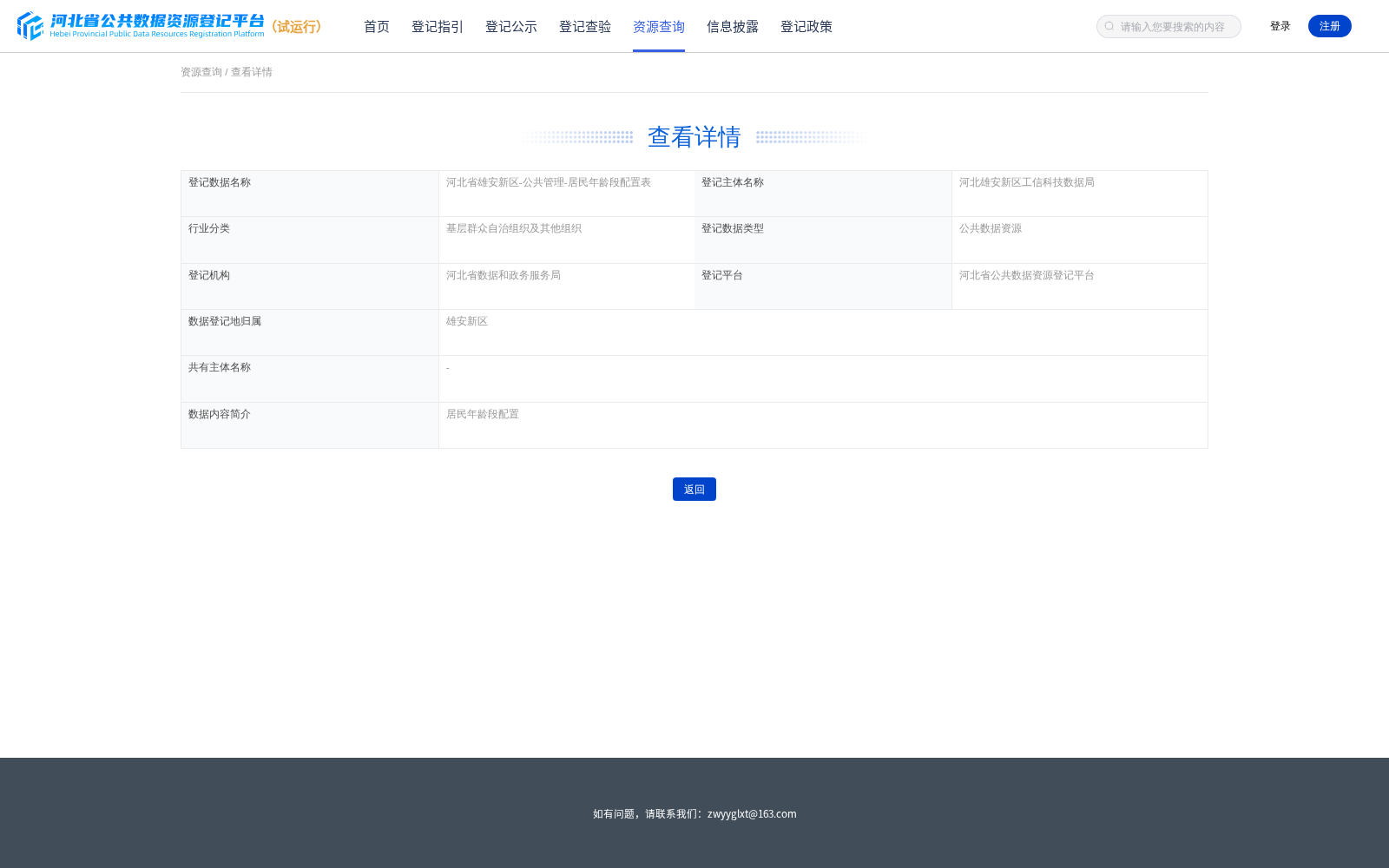Click the （试运行） label beside the logo
Image resolution: width=1389 pixels, height=868 pixels.
click(x=297, y=27)
